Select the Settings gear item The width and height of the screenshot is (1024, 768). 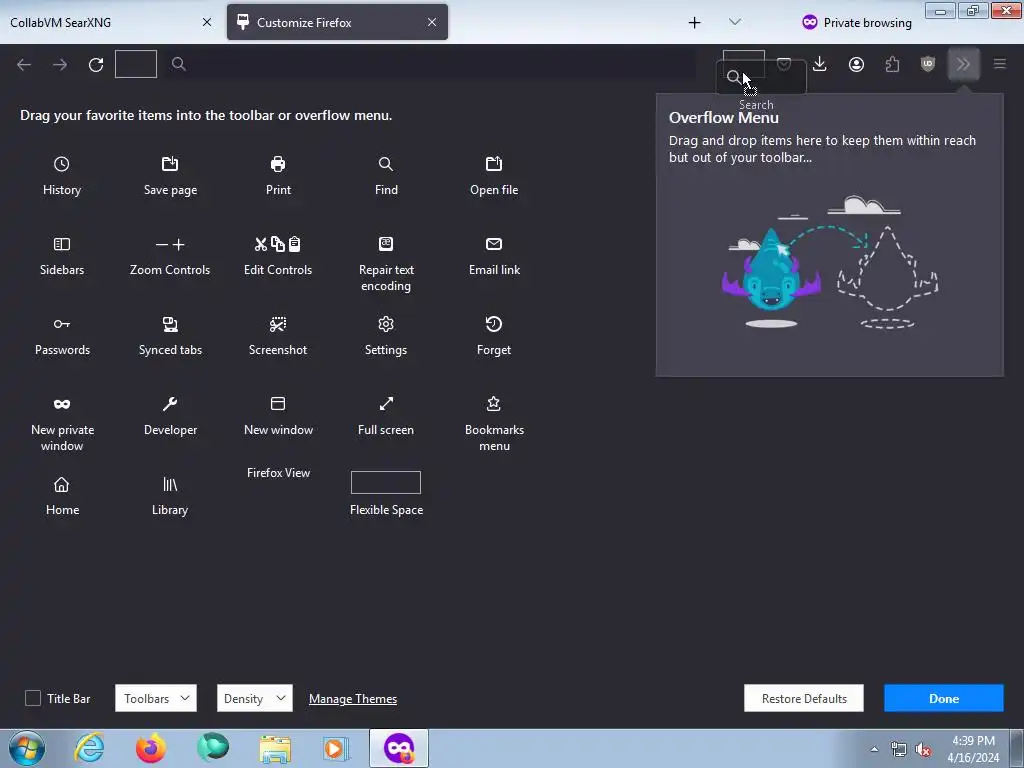tap(386, 324)
